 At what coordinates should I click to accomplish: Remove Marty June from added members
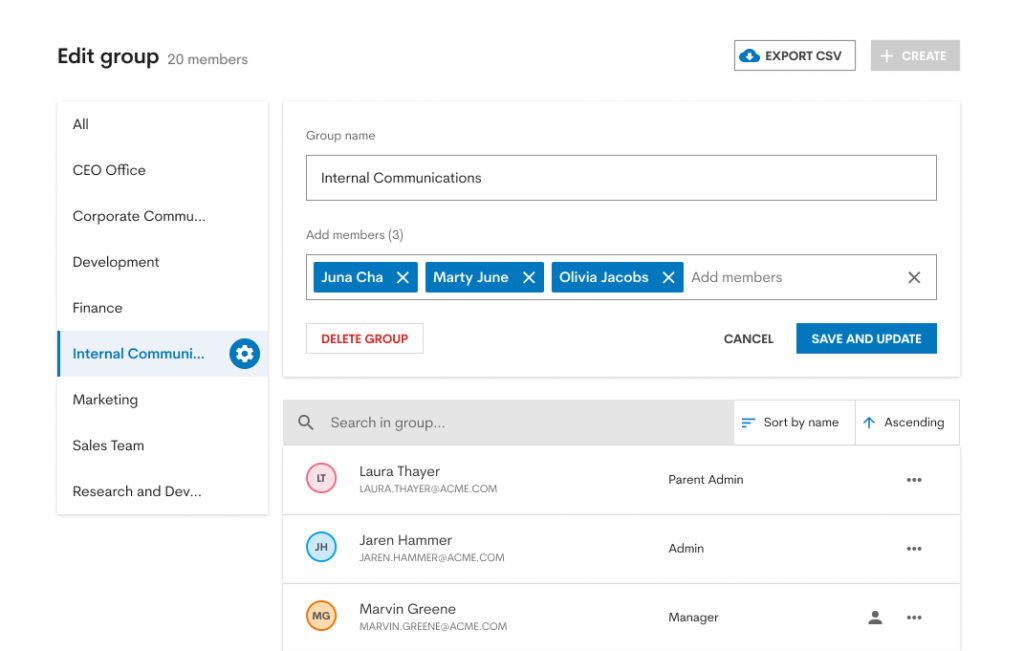(x=529, y=277)
